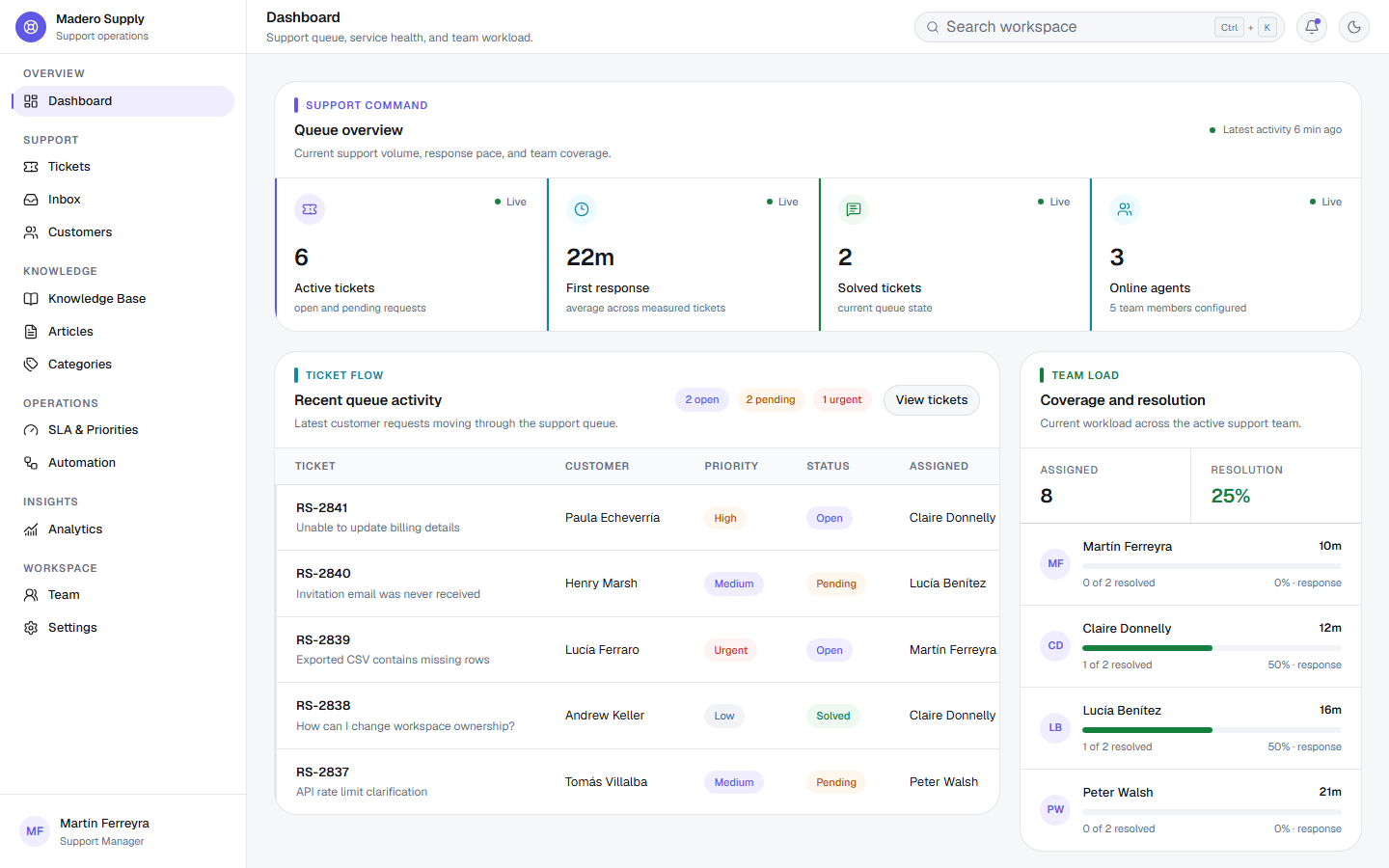Click ticket RS-2837 title

(322, 773)
